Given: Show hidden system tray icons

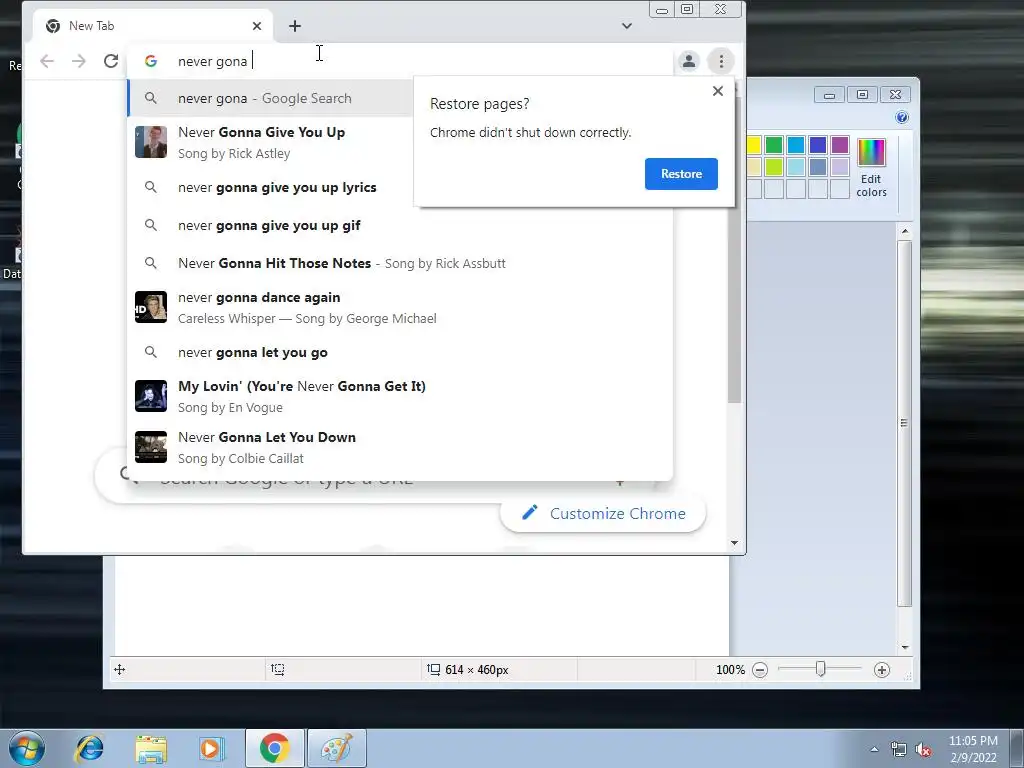Looking at the screenshot, I should point(874,749).
